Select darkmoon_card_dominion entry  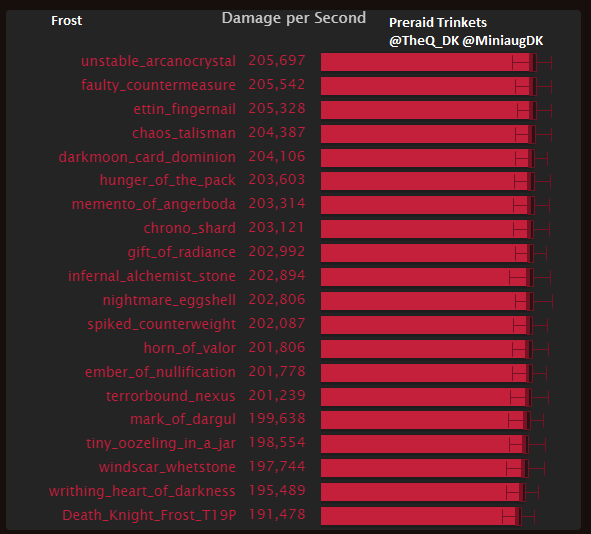point(147,157)
